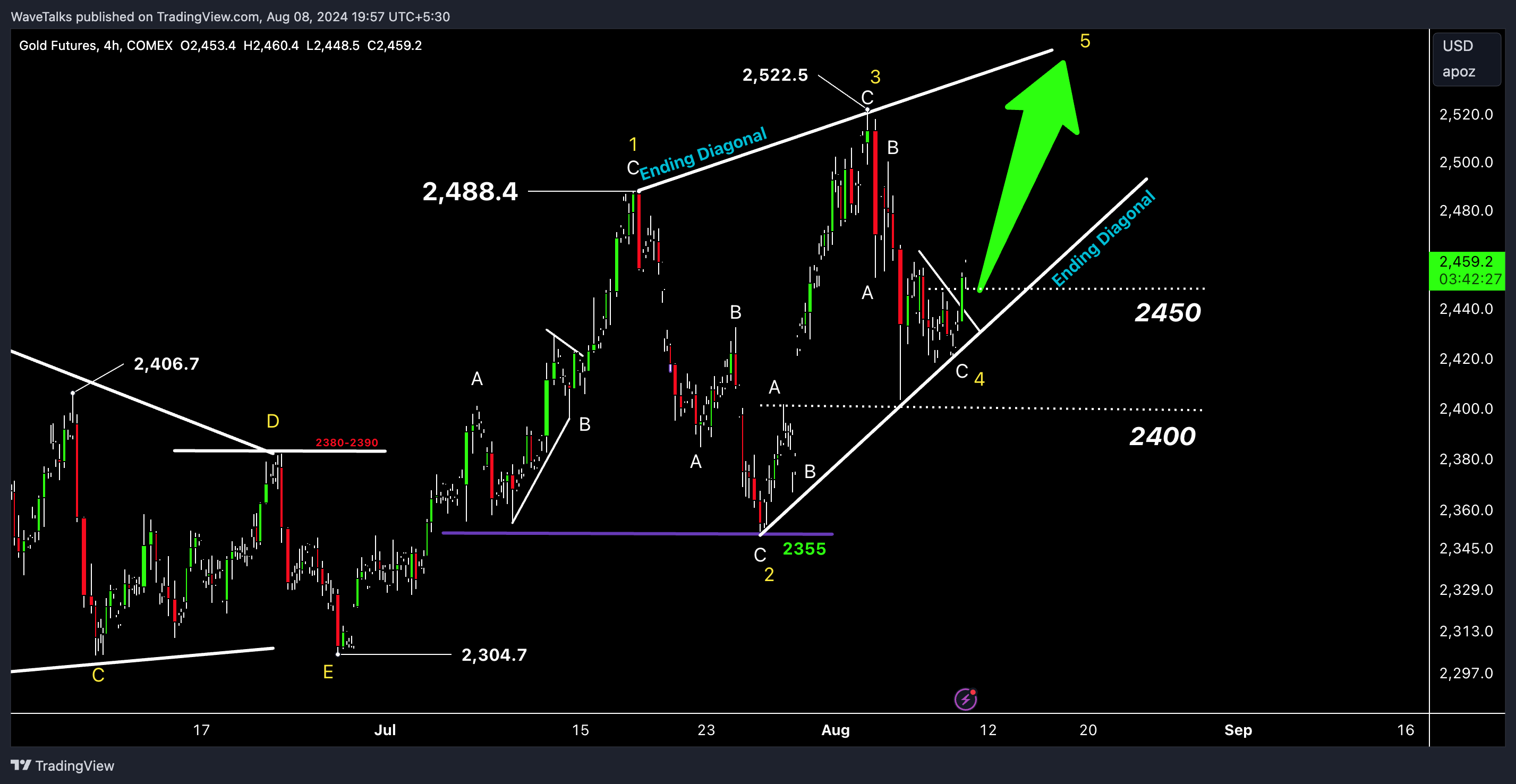Click the green 2355 support label
Viewport: 1516px width, 784px height.
pos(804,549)
